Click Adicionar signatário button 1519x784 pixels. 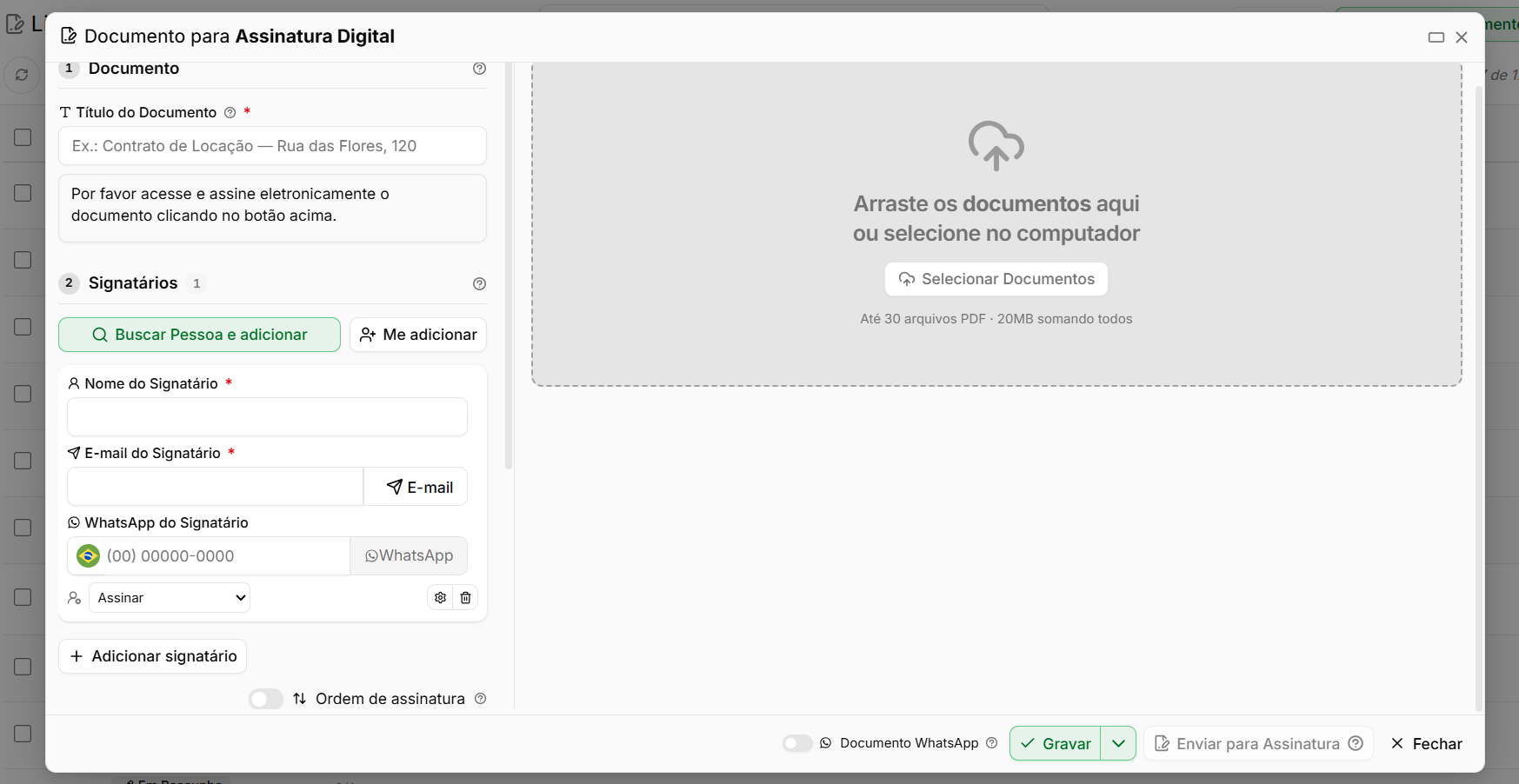tap(153, 656)
